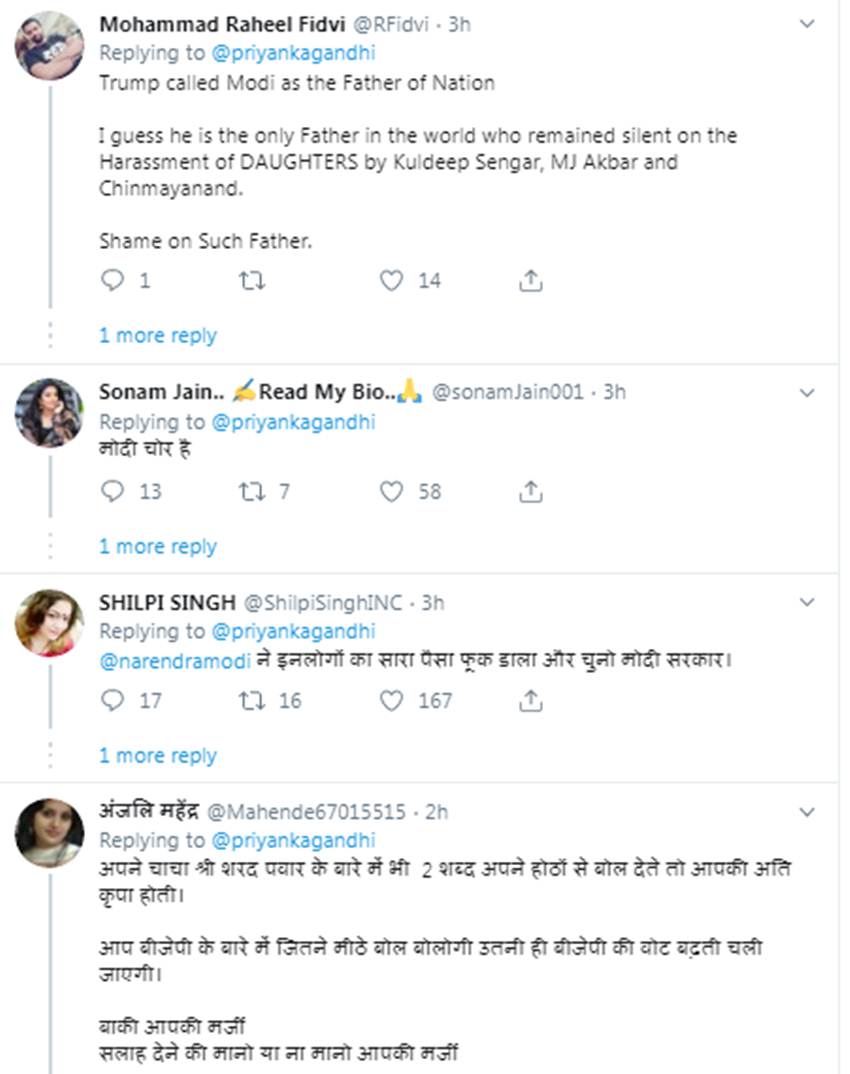
Task: Open more options on Mohammad Raheel Fidvi's tweet
Action: pyautogui.click(x=807, y=25)
